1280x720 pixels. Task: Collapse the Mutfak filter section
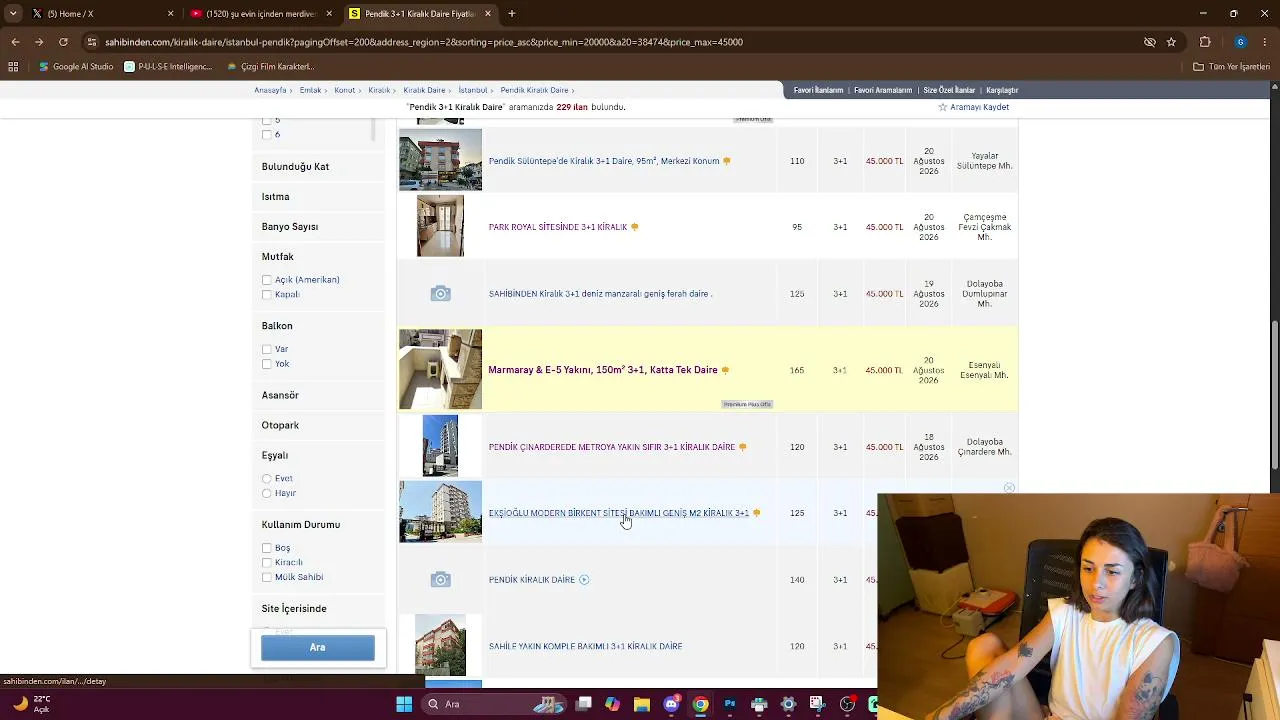coord(277,257)
